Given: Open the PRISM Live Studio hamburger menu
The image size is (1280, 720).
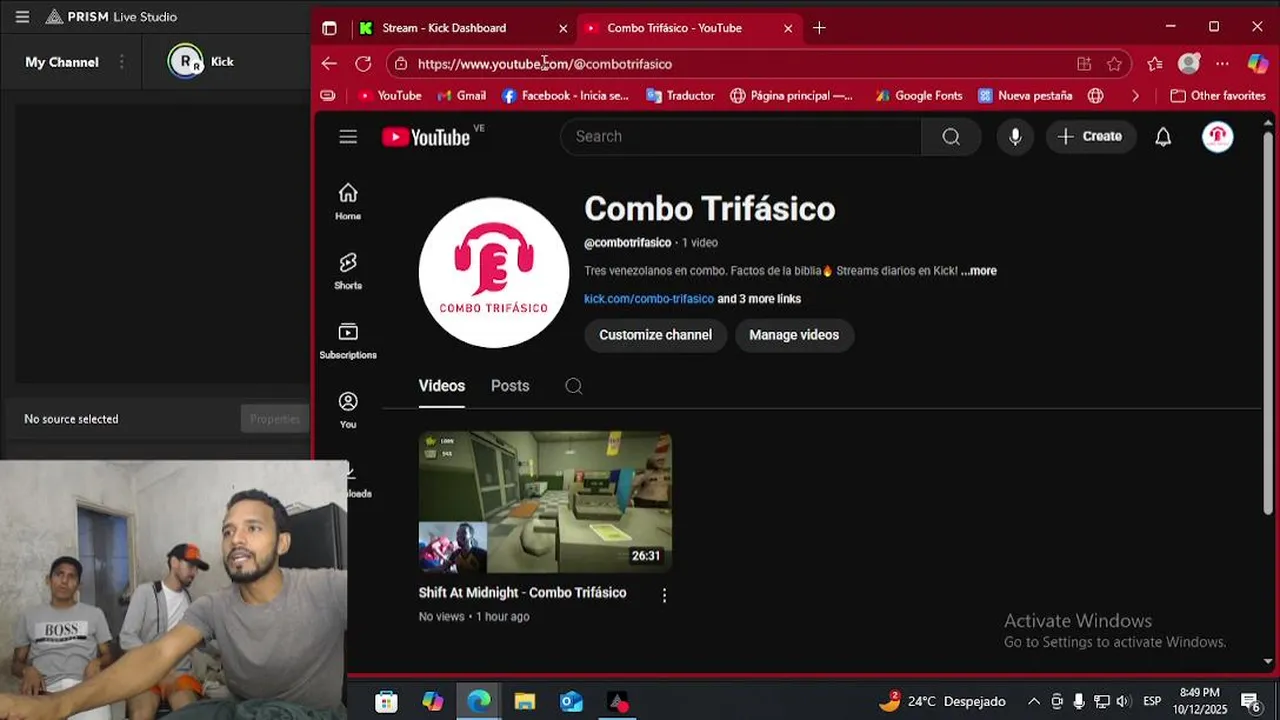Looking at the screenshot, I should pyautogui.click(x=22, y=17).
